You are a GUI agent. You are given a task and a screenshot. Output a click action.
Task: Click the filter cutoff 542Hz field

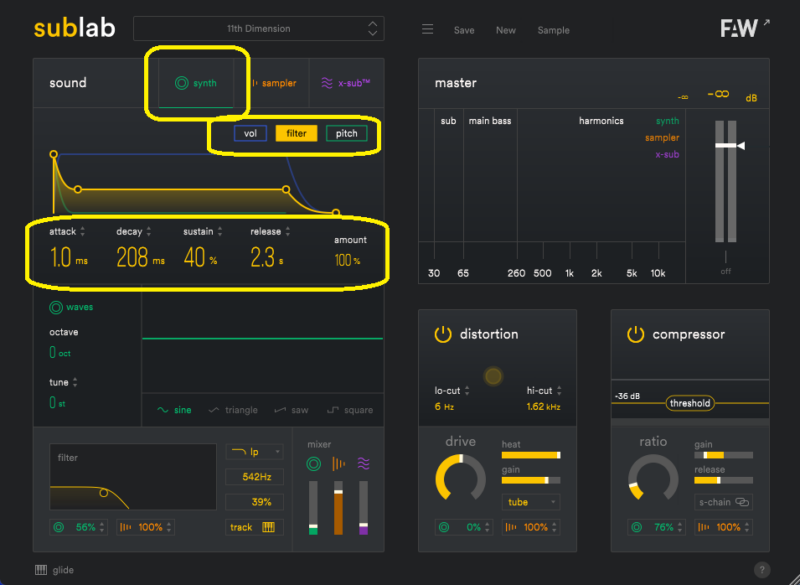pos(254,477)
